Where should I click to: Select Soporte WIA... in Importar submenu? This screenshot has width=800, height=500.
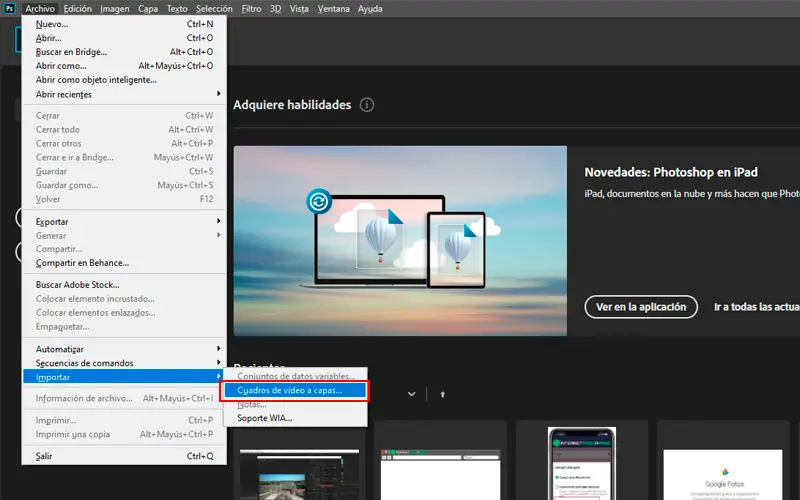[265, 418]
